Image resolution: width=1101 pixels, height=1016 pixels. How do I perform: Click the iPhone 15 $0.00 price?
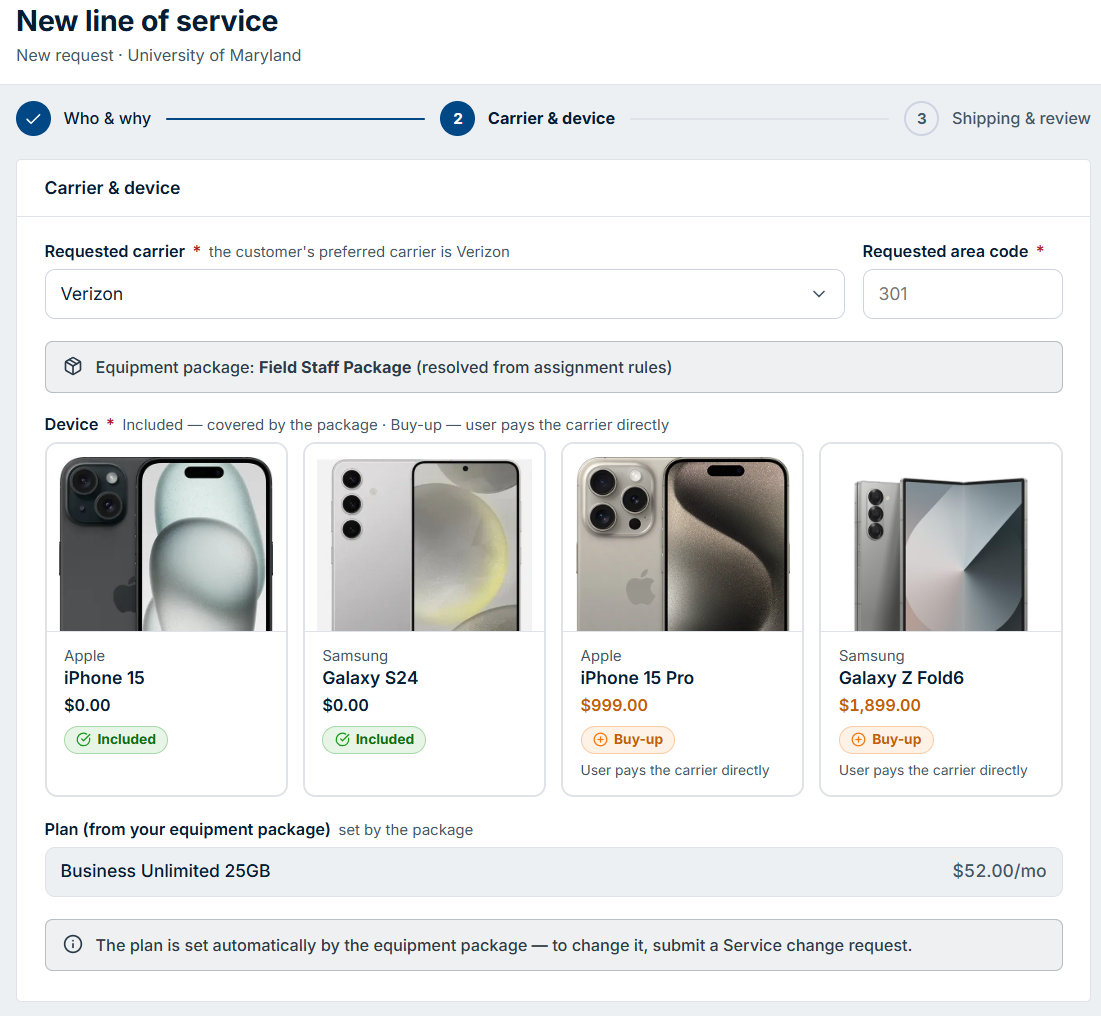87,705
